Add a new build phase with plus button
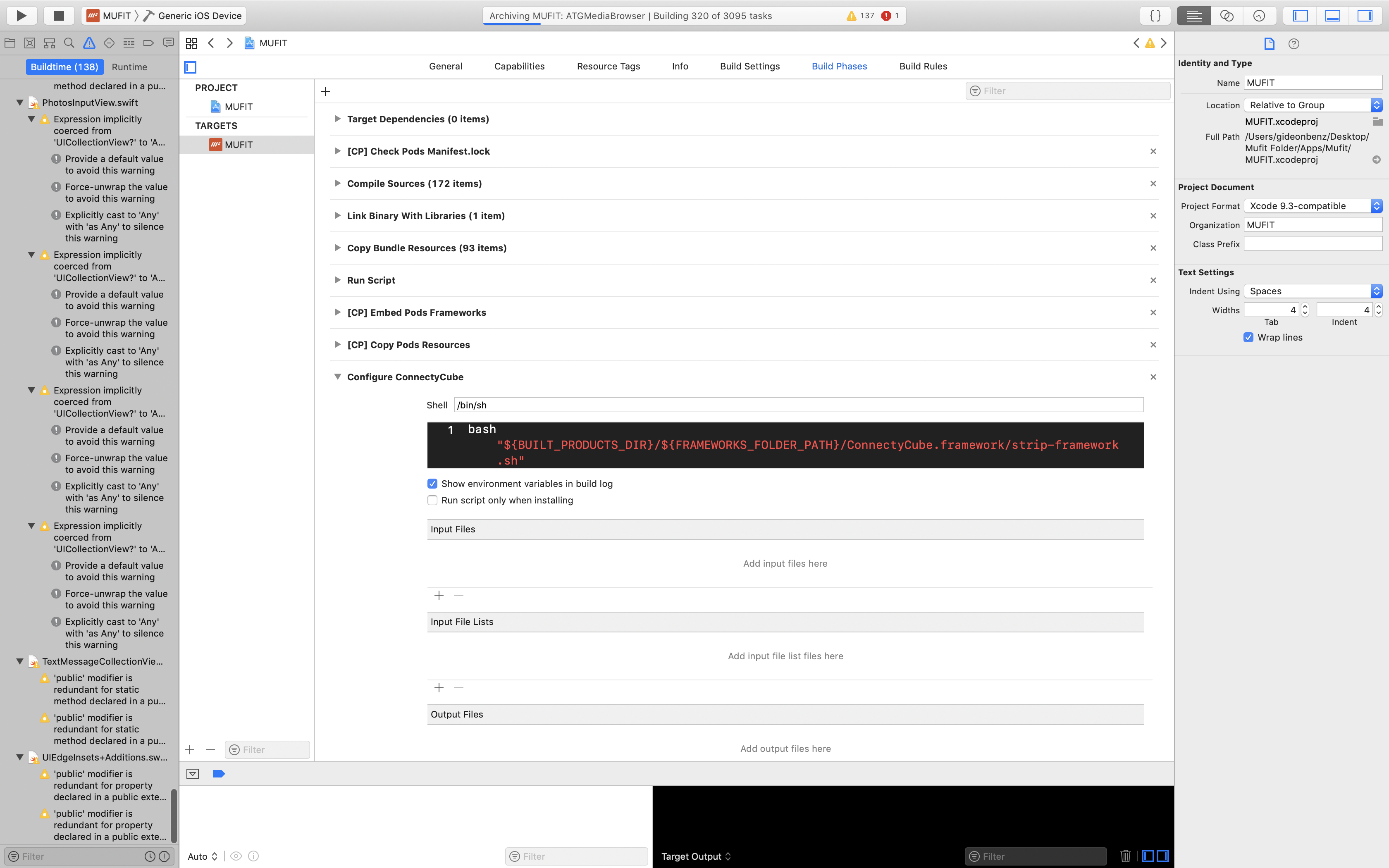 325,91
